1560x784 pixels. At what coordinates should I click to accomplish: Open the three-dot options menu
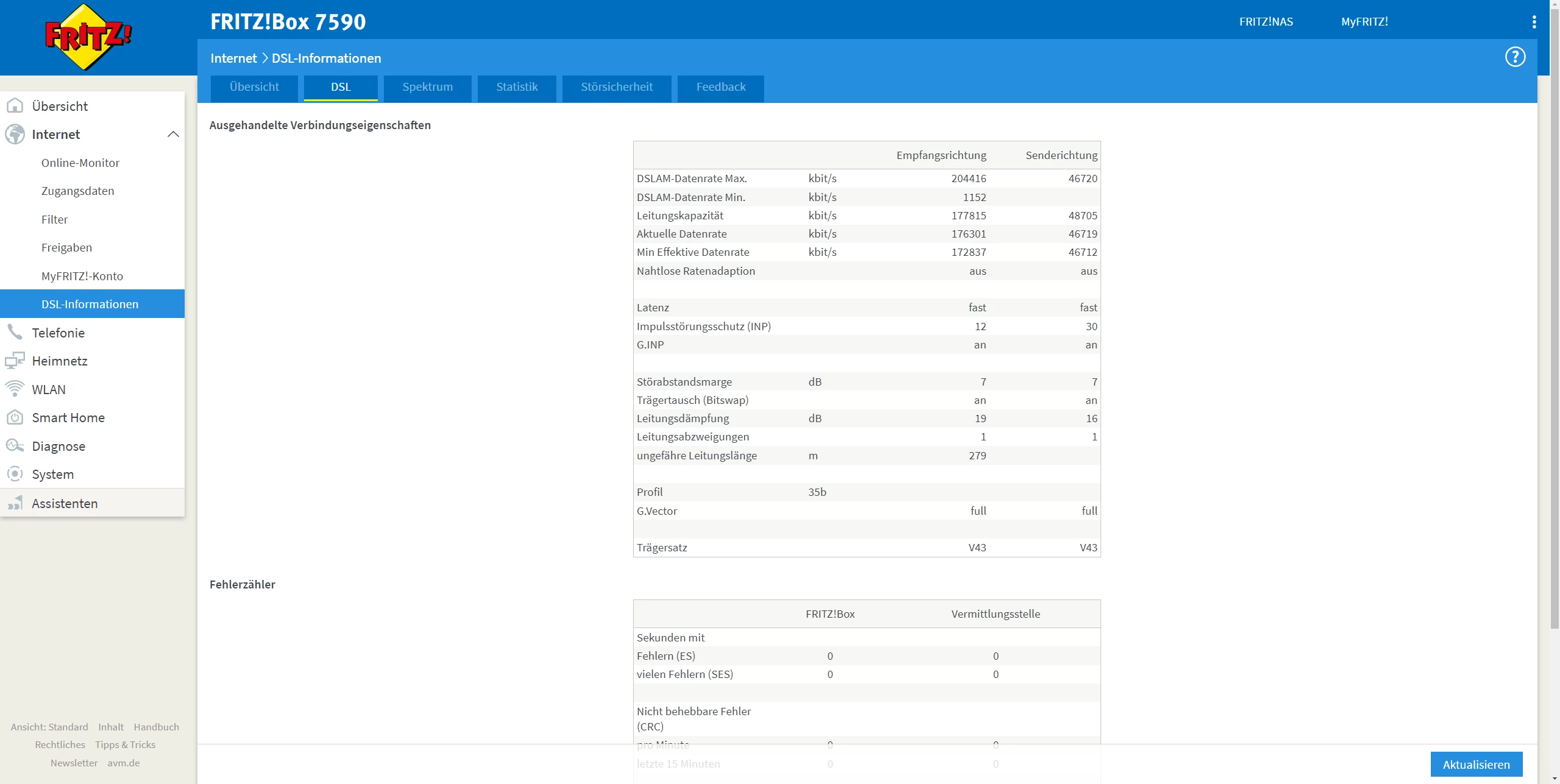[1534, 22]
